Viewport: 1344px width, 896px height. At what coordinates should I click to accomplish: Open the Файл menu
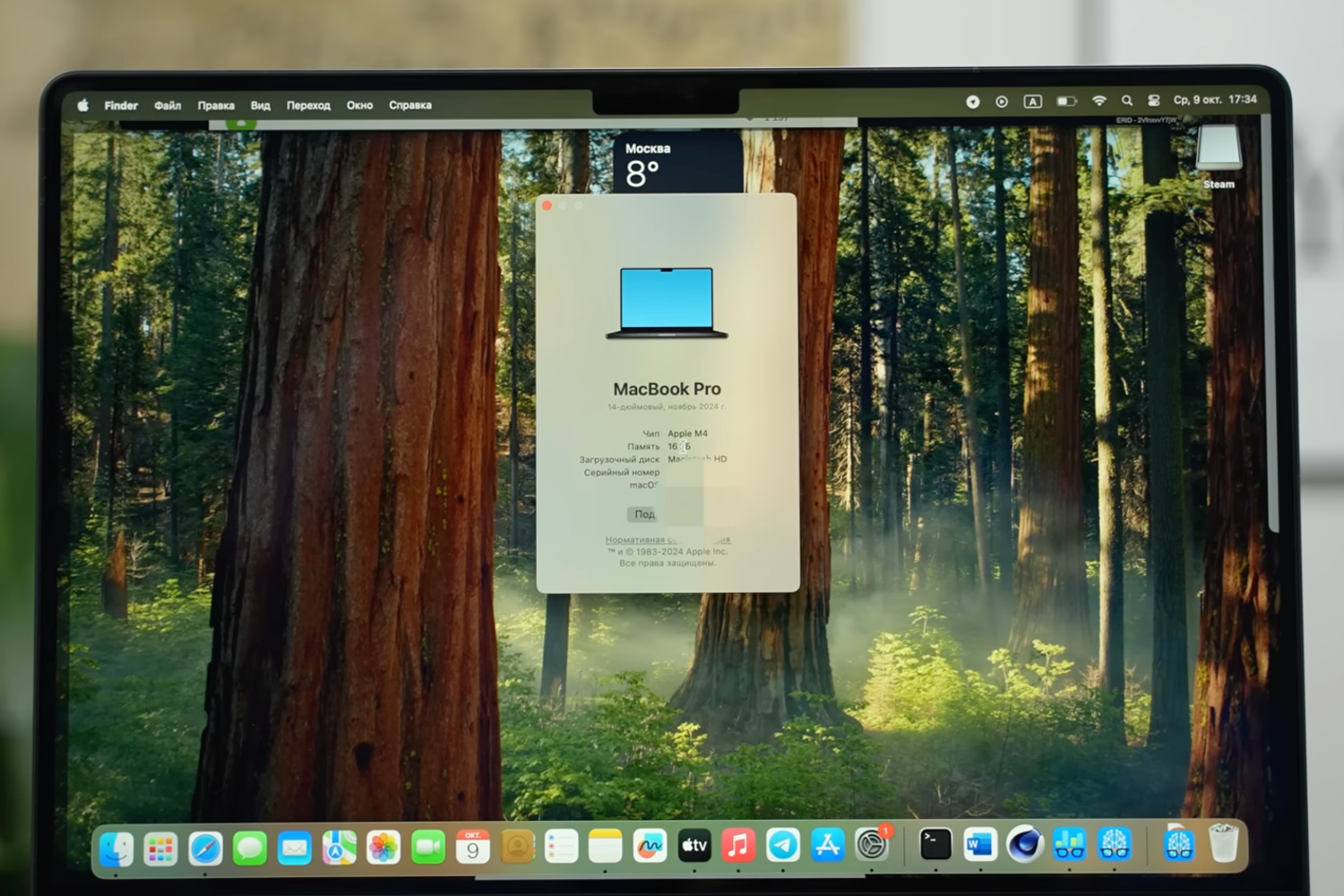pos(168,105)
